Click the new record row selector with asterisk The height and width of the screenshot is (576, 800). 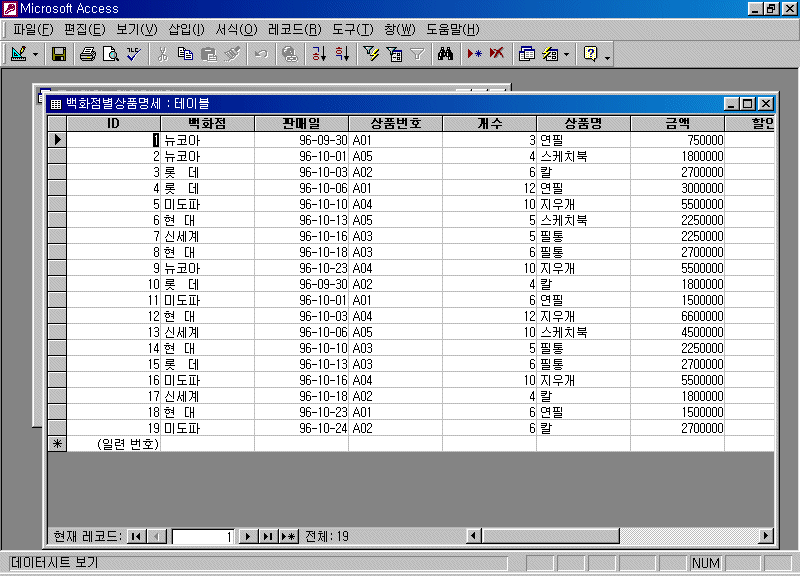pos(57,444)
